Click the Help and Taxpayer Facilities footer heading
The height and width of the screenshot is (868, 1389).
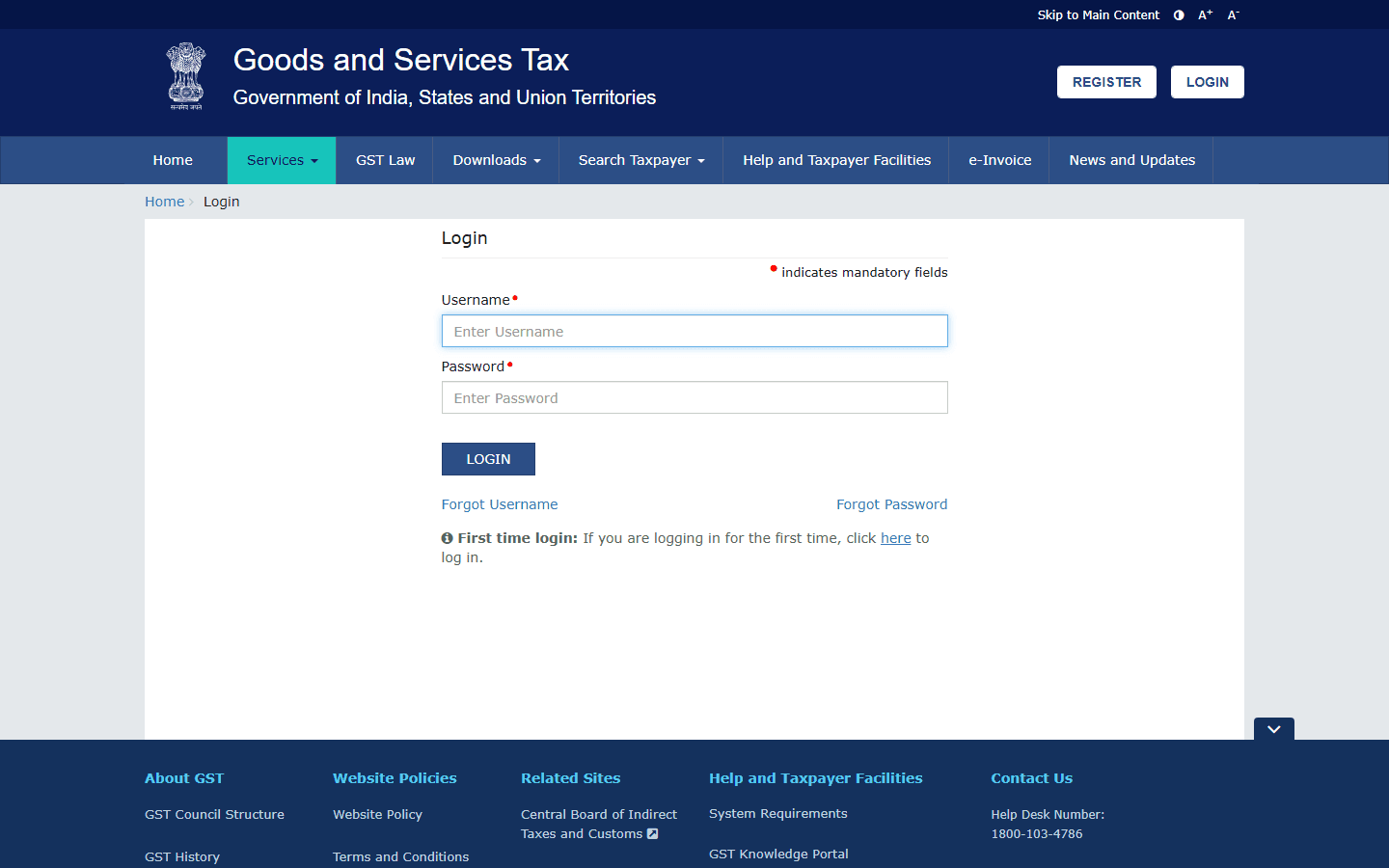pos(816,778)
